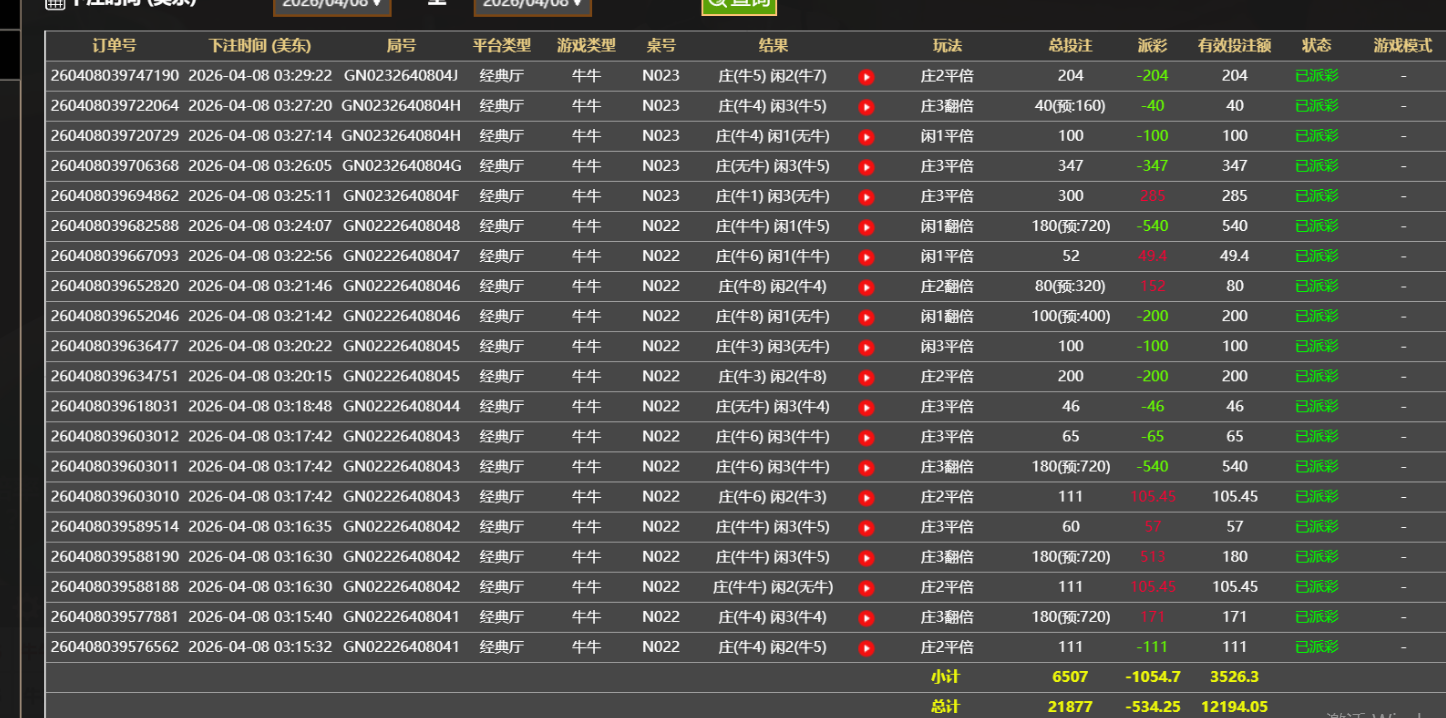Click round number GN0232640804J

(401, 76)
